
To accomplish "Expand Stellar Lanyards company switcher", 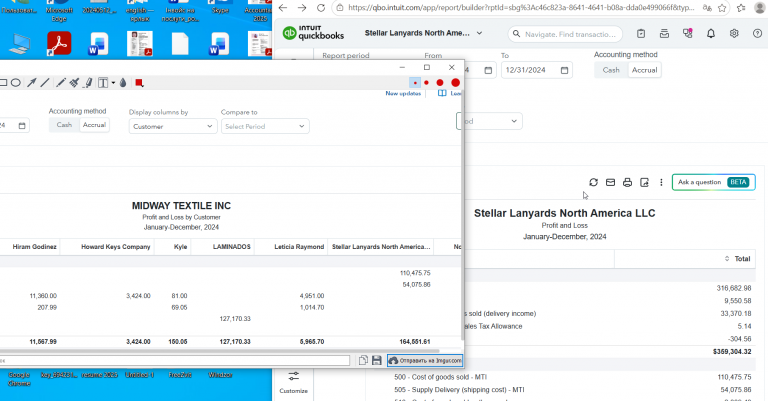I will [x=424, y=33].
